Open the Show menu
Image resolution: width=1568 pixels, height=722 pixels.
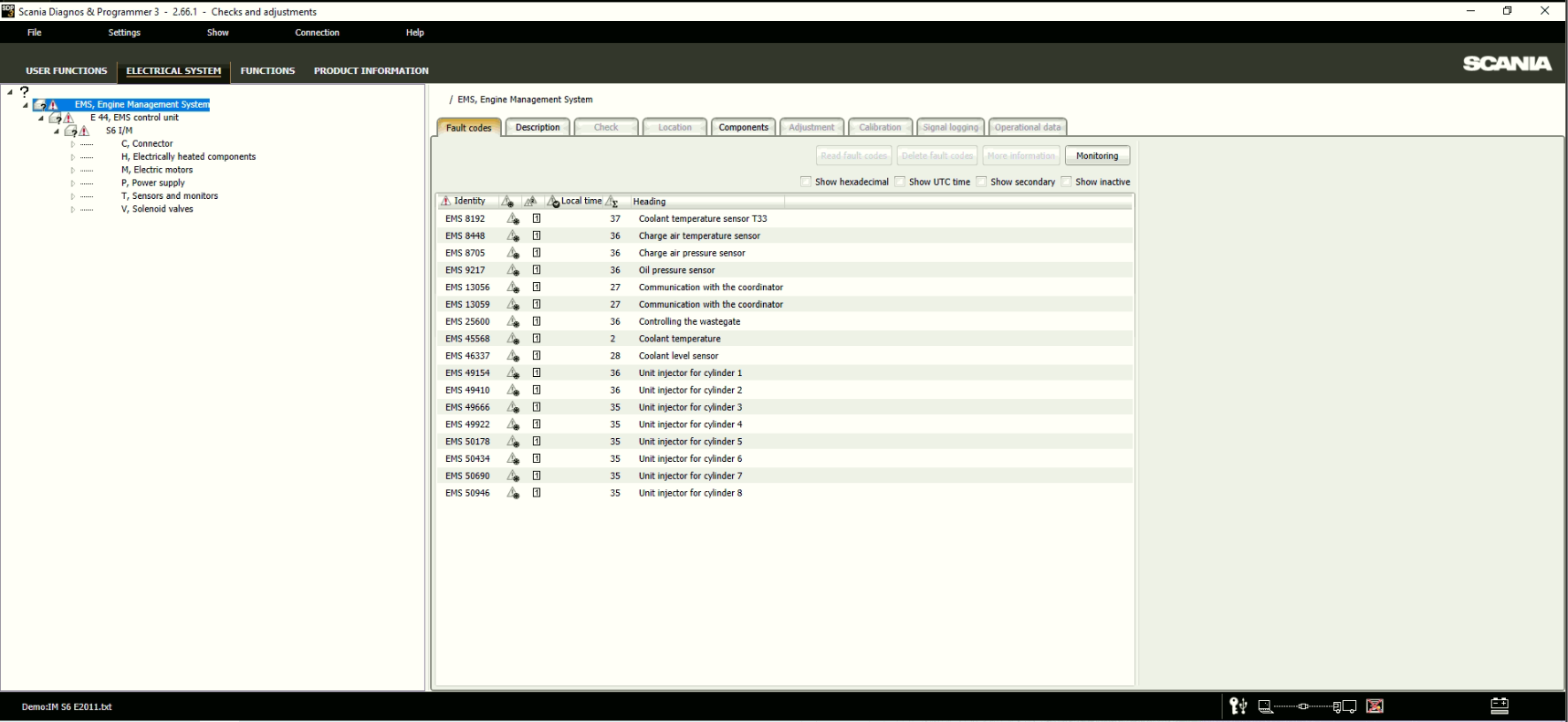click(218, 33)
